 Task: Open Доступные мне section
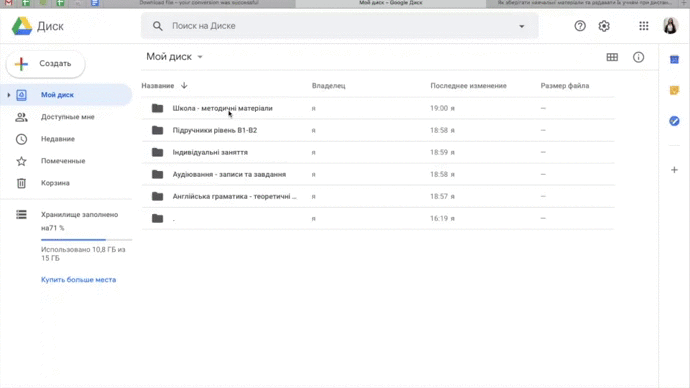[68, 117]
